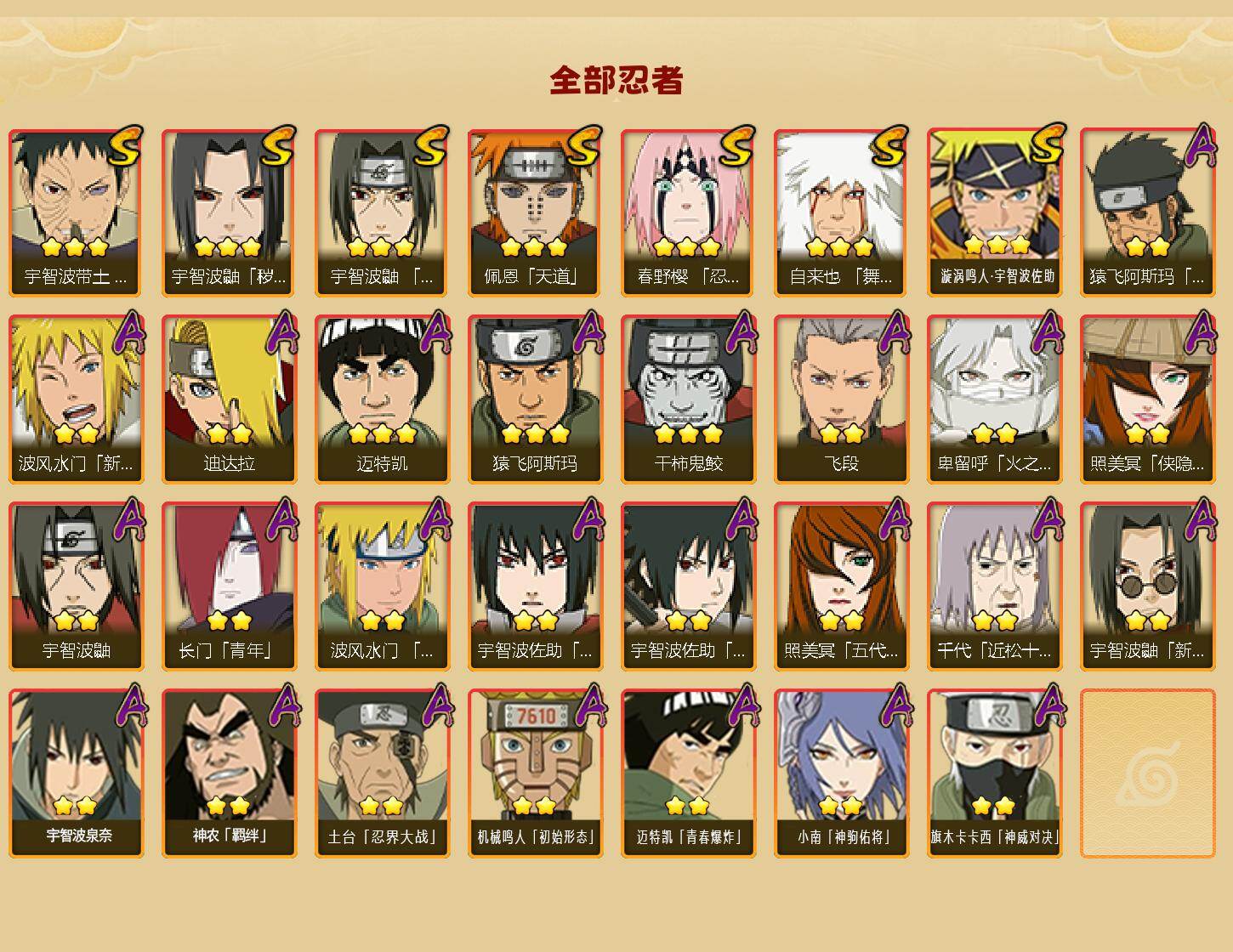Select the 干柿鬼鲛 card
Image resolution: width=1233 pixels, height=952 pixels.
(x=688, y=399)
